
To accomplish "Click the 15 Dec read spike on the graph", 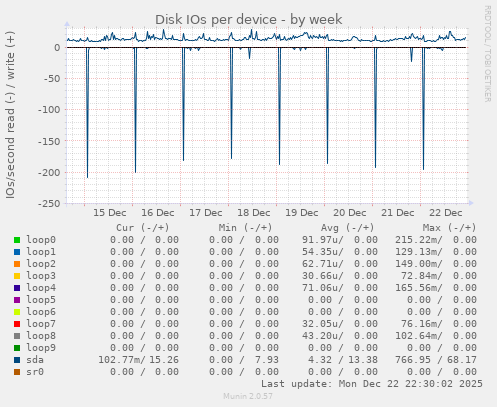I will click(x=87, y=113).
